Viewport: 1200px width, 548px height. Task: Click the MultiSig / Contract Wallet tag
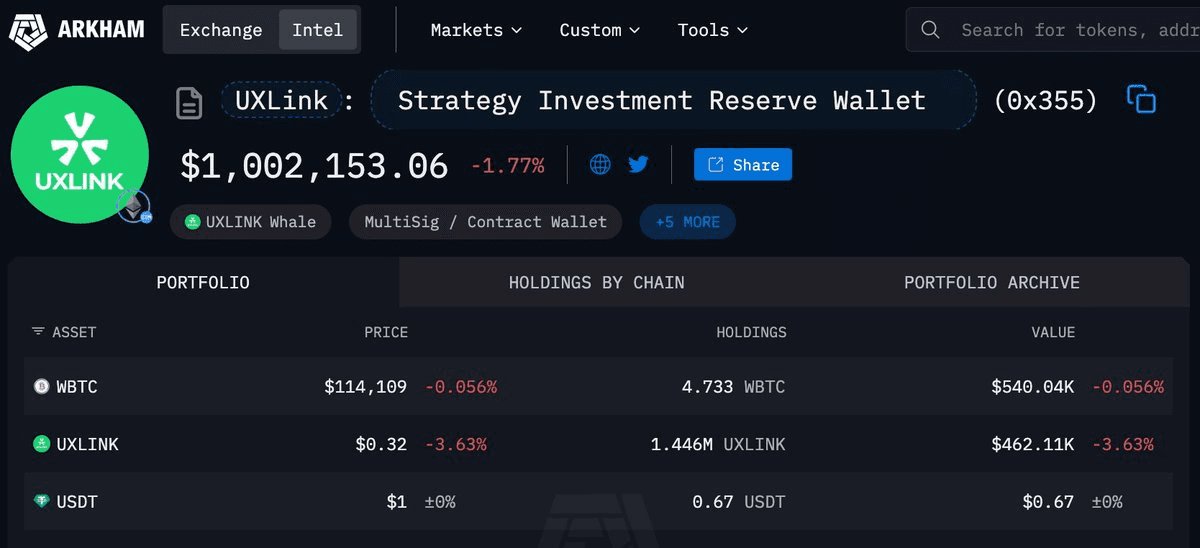click(x=485, y=222)
